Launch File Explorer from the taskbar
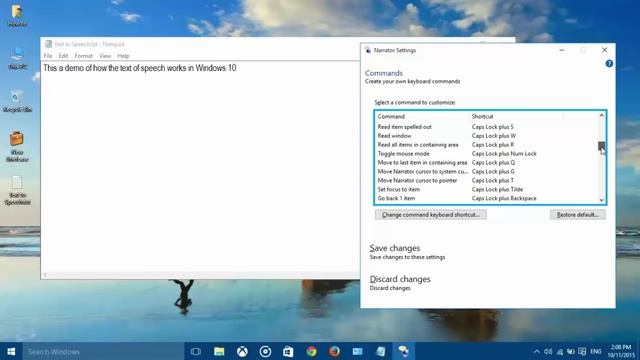Image resolution: width=640 pixels, height=360 pixels. pyautogui.click(x=219, y=351)
